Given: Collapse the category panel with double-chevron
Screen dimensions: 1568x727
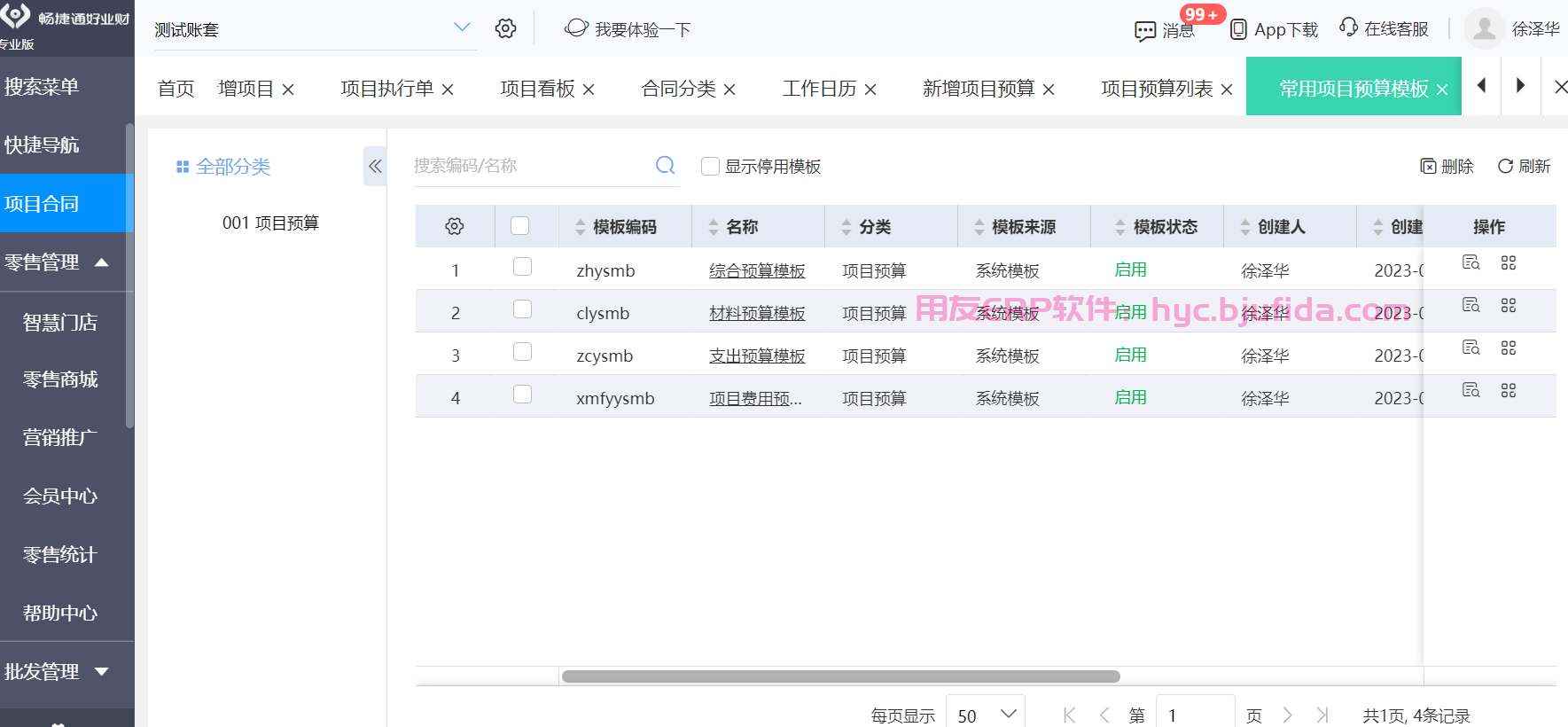Looking at the screenshot, I should (x=375, y=166).
